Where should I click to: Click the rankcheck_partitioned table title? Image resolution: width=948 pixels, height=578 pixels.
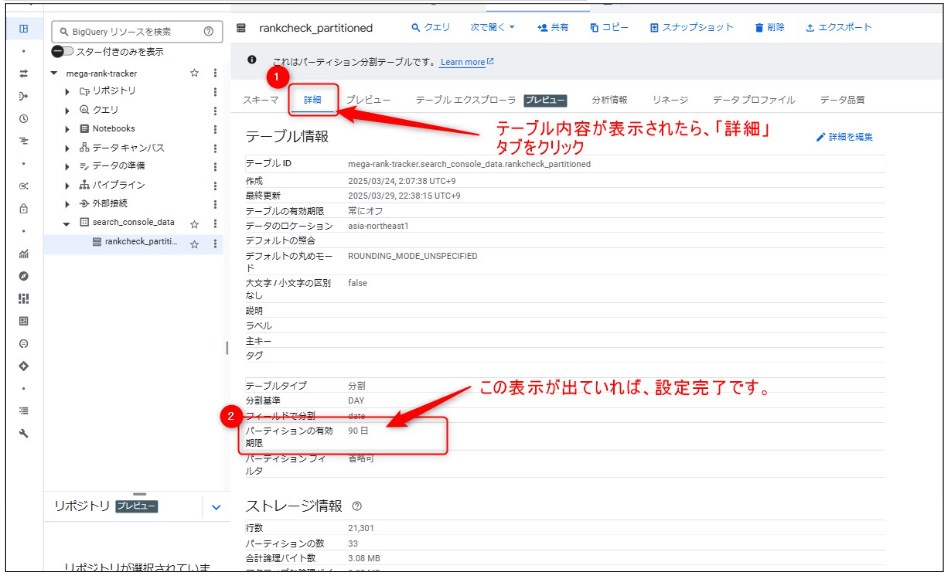tap(316, 28)
